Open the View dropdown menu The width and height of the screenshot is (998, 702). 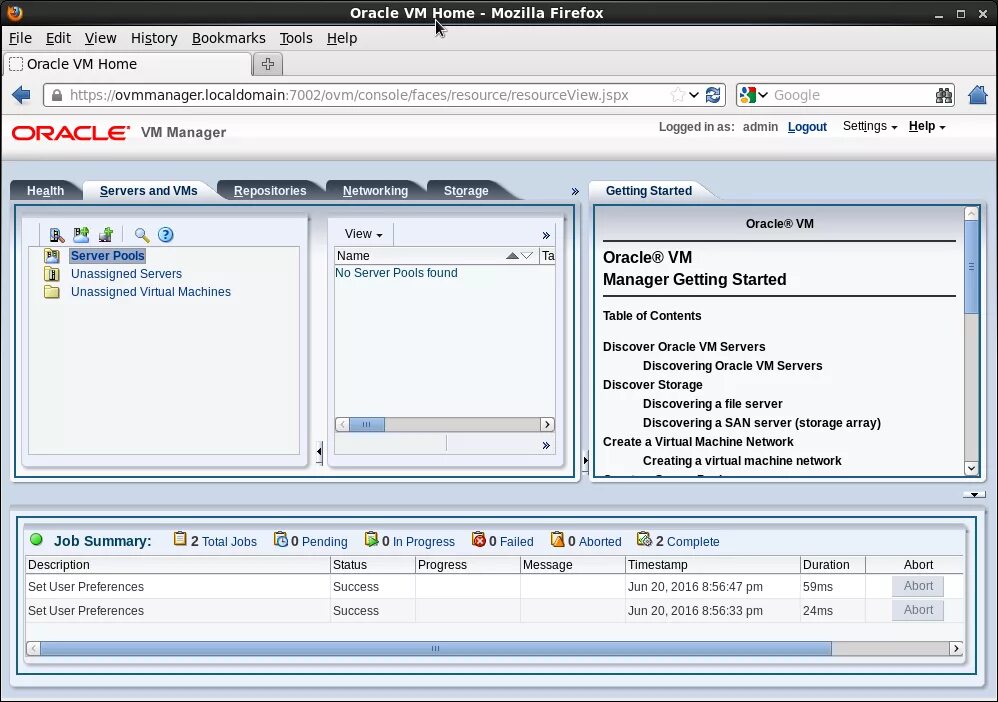point(360,233)
